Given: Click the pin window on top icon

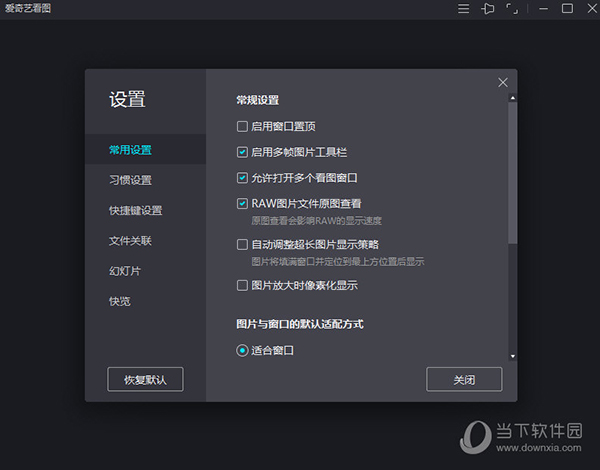Looking at the screenshot, I should [488, 8].
